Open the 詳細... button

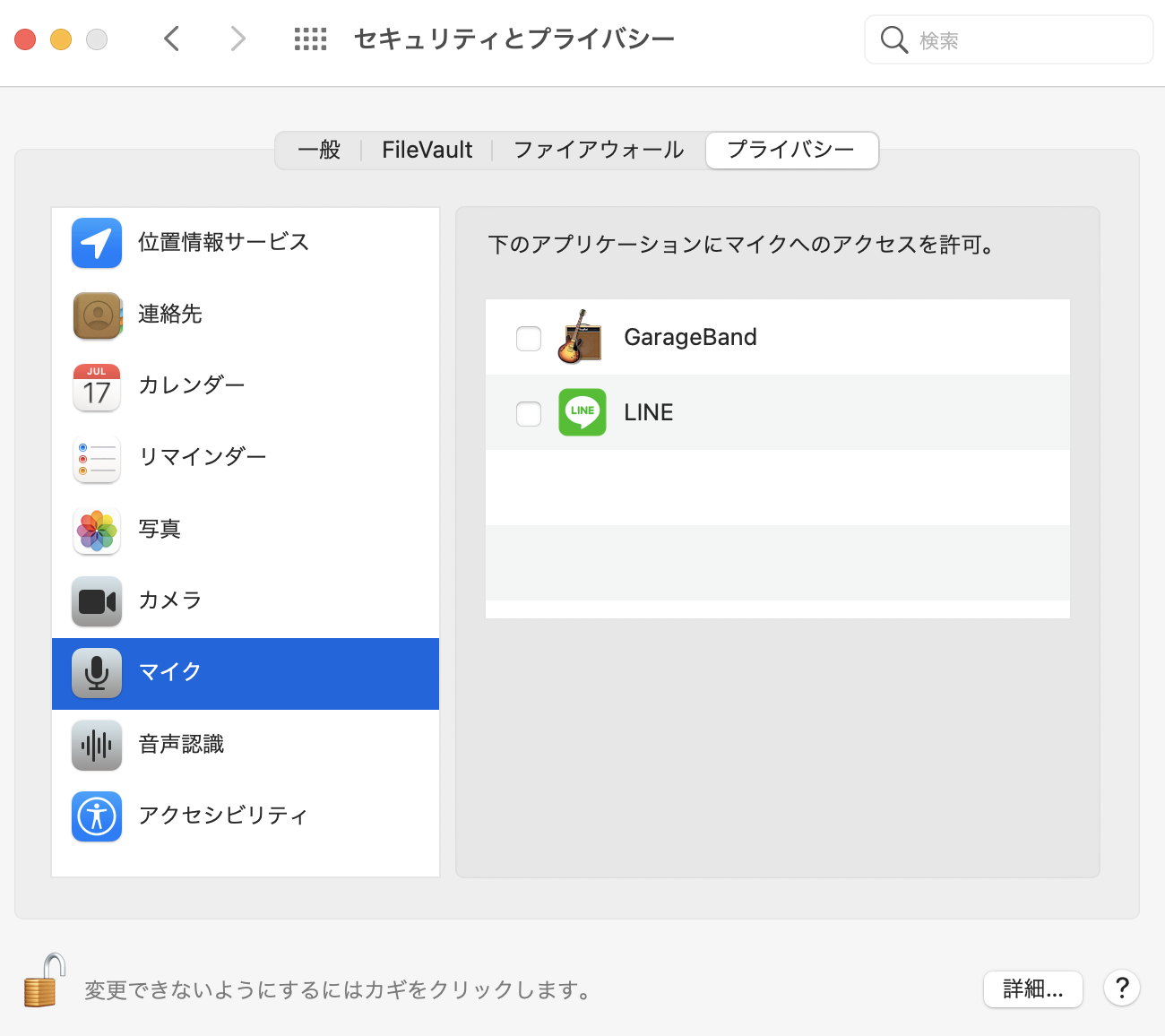[1033, 989]
